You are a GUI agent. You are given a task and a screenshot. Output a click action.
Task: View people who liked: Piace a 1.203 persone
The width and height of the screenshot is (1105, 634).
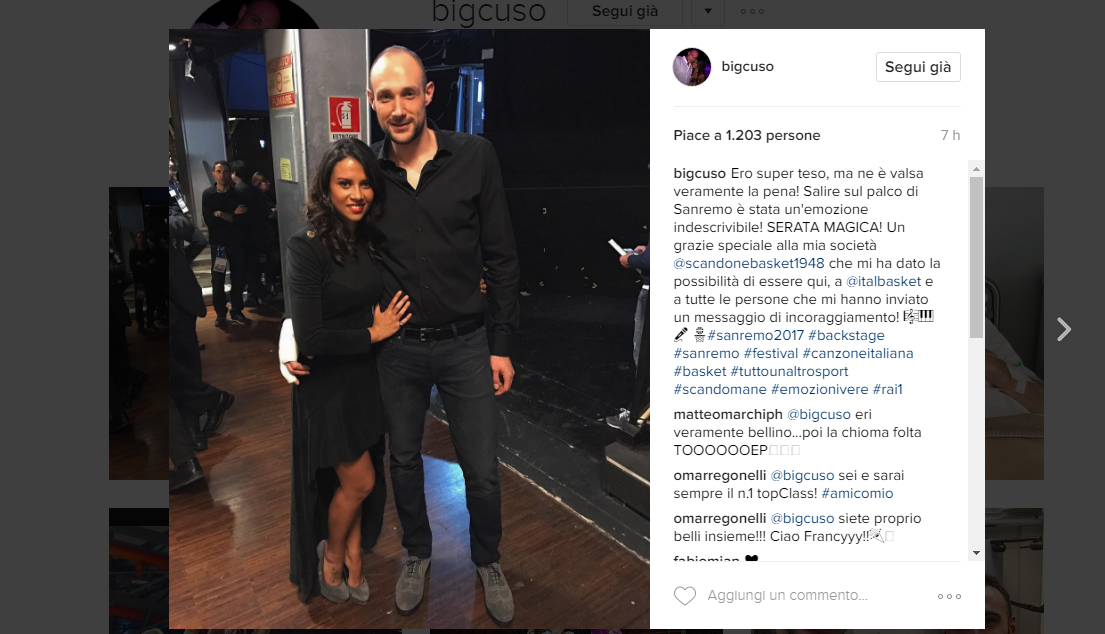pos(746,135)
